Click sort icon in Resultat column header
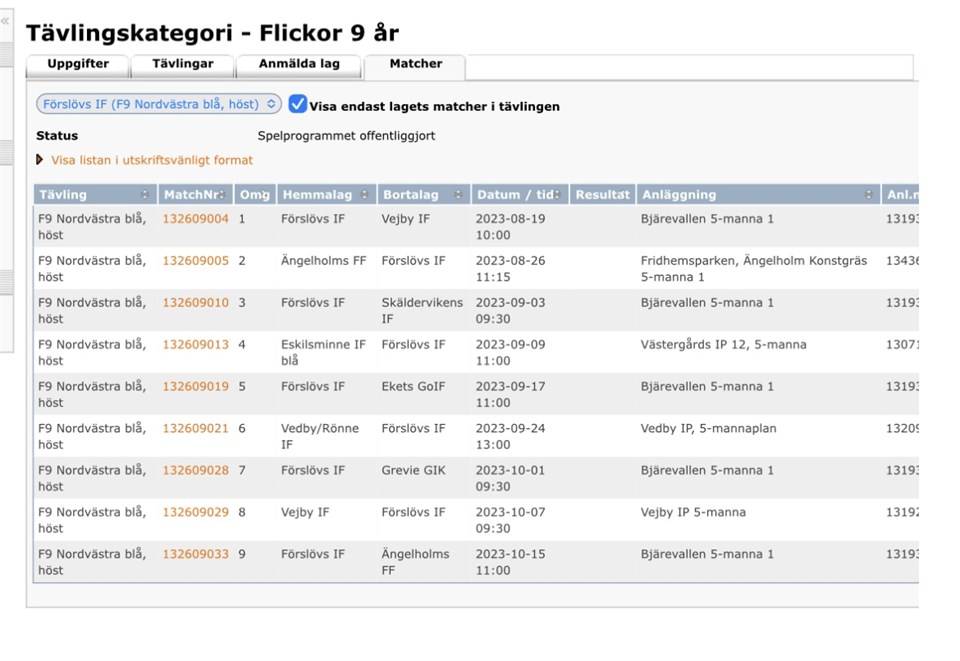The image size is (960, 661). (627, 195)
